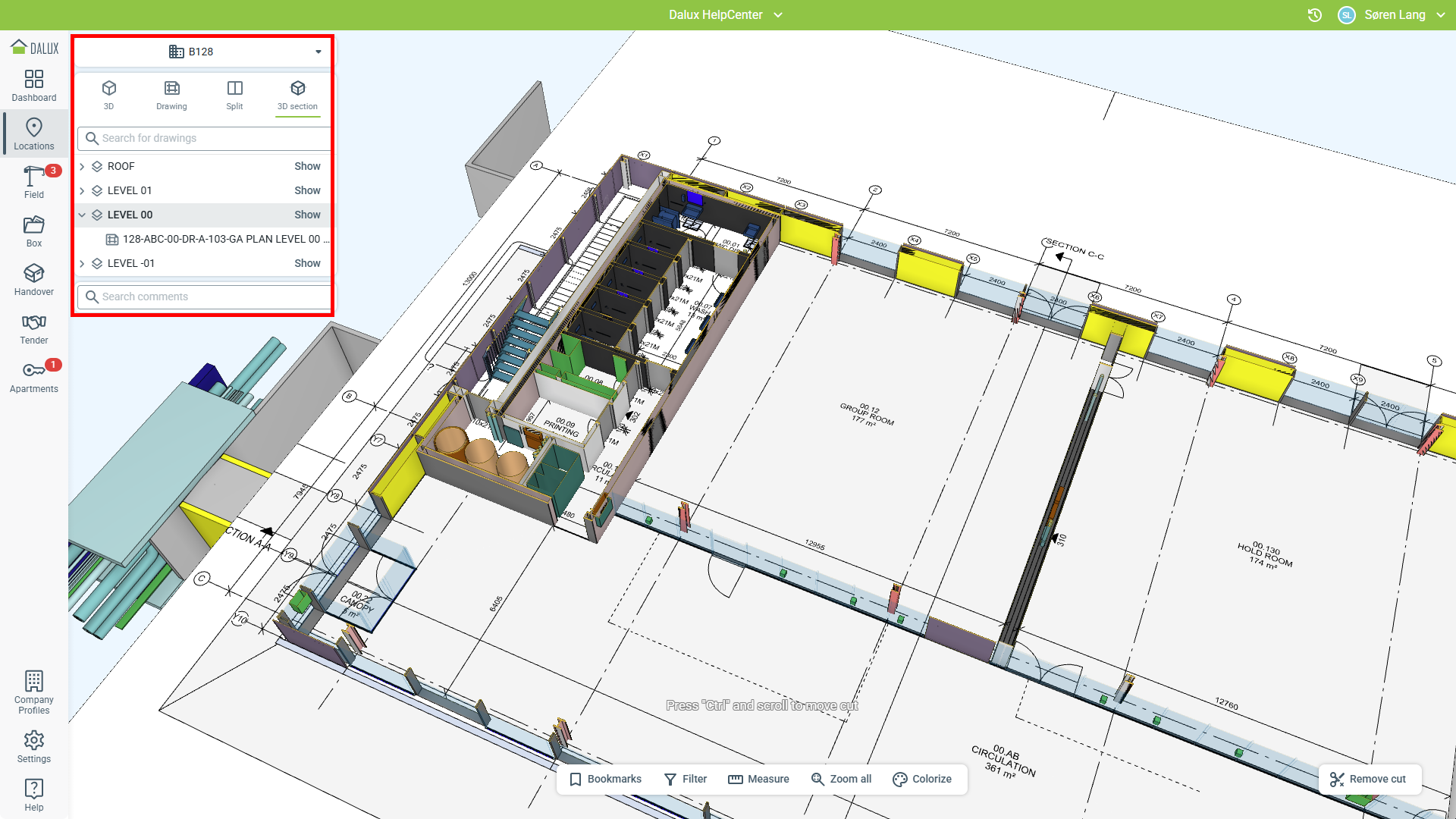The height and width of the screenshot is (819, 1456).
Task: Show the LEVEL 01 drawings
Action: click(x=307, y=190)
